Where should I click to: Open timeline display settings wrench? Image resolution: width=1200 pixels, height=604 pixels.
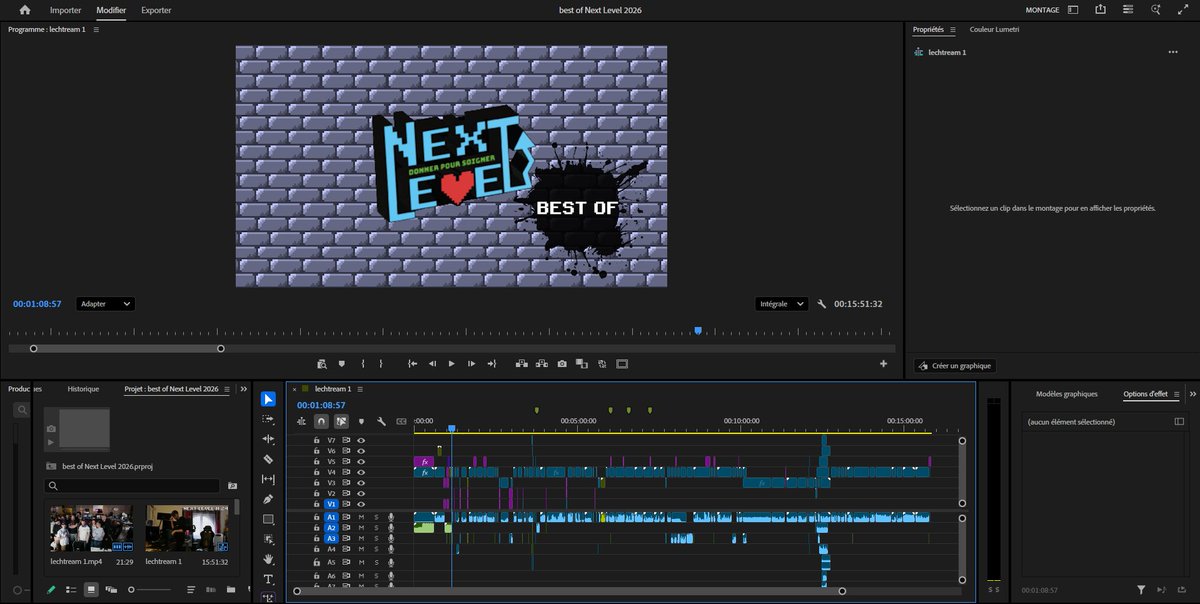[x=381, y=422]
